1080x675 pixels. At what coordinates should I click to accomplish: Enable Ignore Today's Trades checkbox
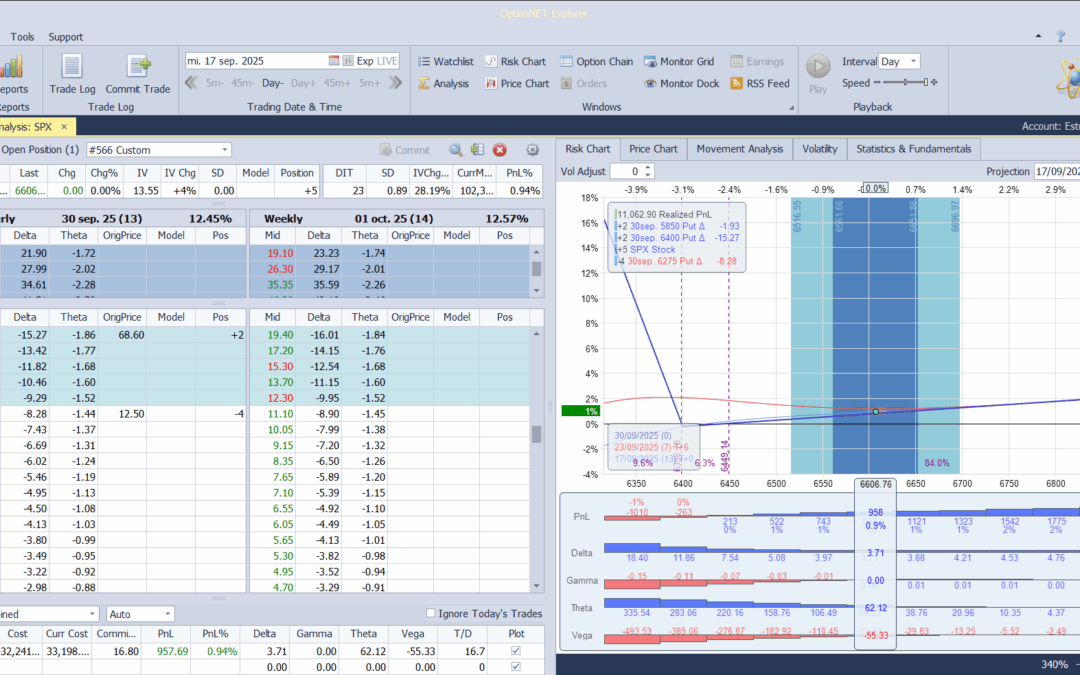pyautogui.click(x=431, y=613)
